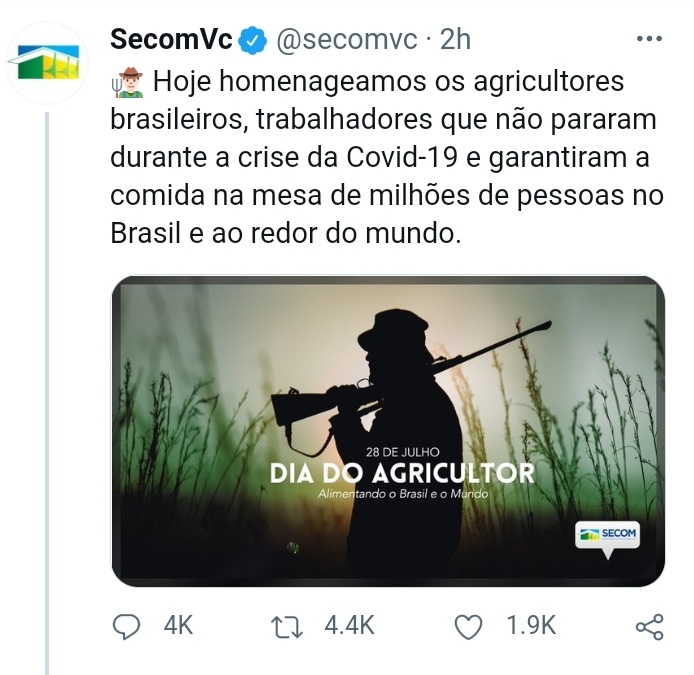Click the blue verified badge
This screenshot has height=675, width=694.
tap(253, 40)
